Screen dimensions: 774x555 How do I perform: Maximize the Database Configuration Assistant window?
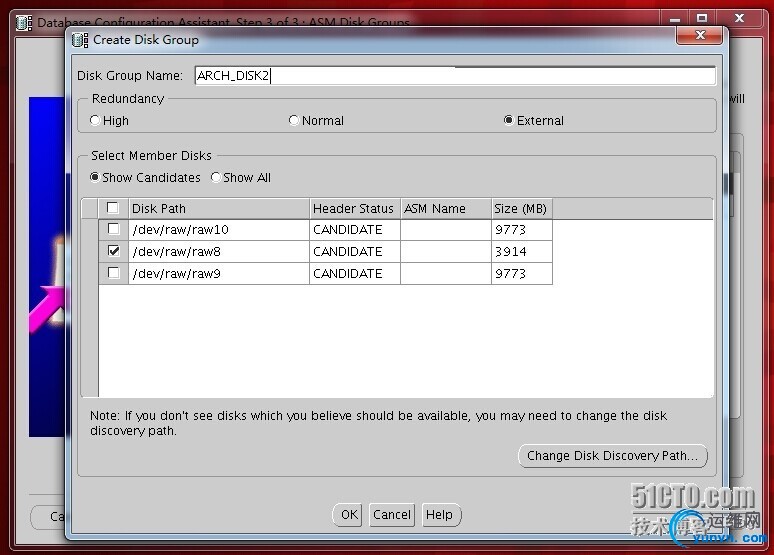[x=701, y=18]
